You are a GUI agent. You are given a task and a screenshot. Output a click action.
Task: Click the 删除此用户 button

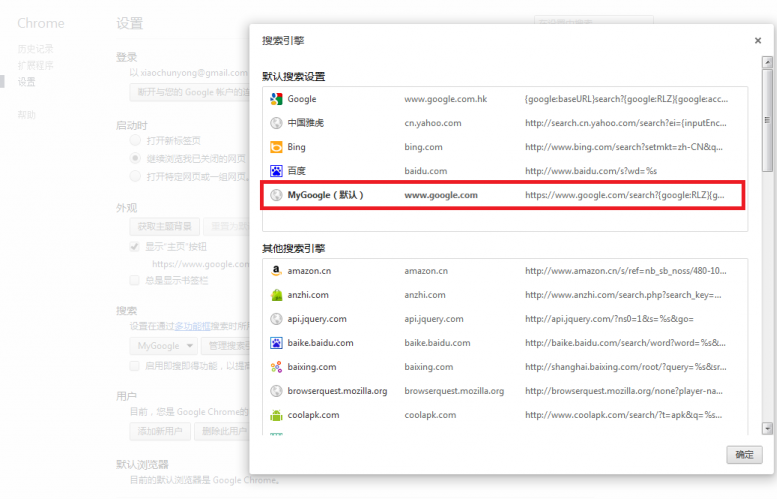pyautogui.click(x=222, y=431)
